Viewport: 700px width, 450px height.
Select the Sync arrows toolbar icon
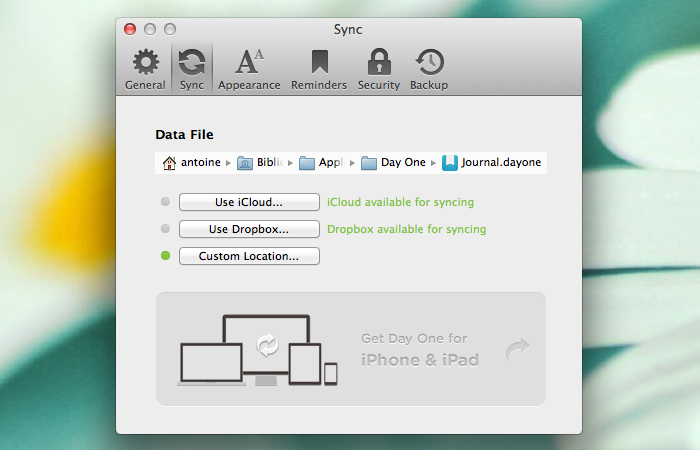click(x=191, y=63)
